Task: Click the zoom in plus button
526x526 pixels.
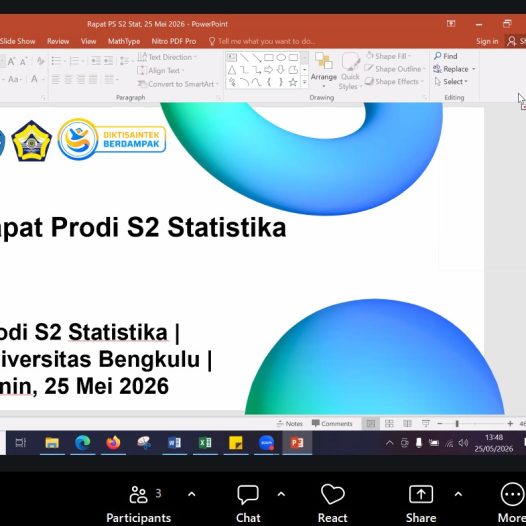Action: click(510, 424)
